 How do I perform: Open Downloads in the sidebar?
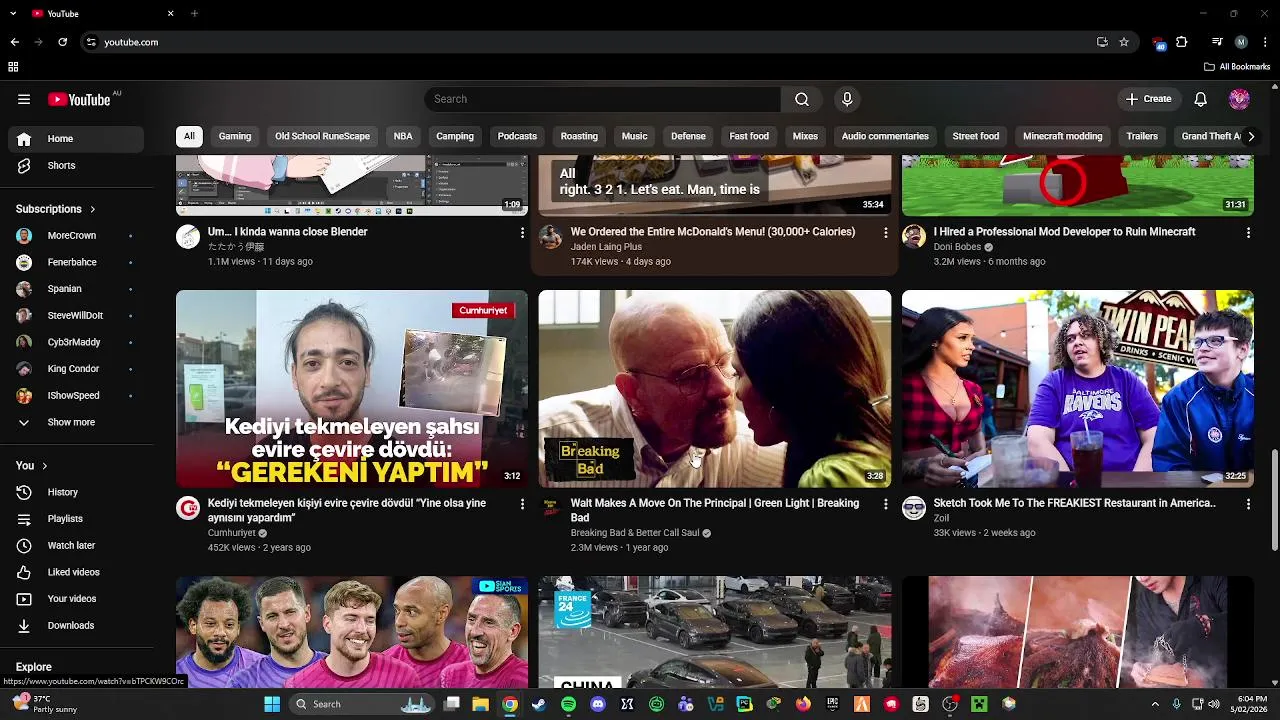tap(76, 626)
